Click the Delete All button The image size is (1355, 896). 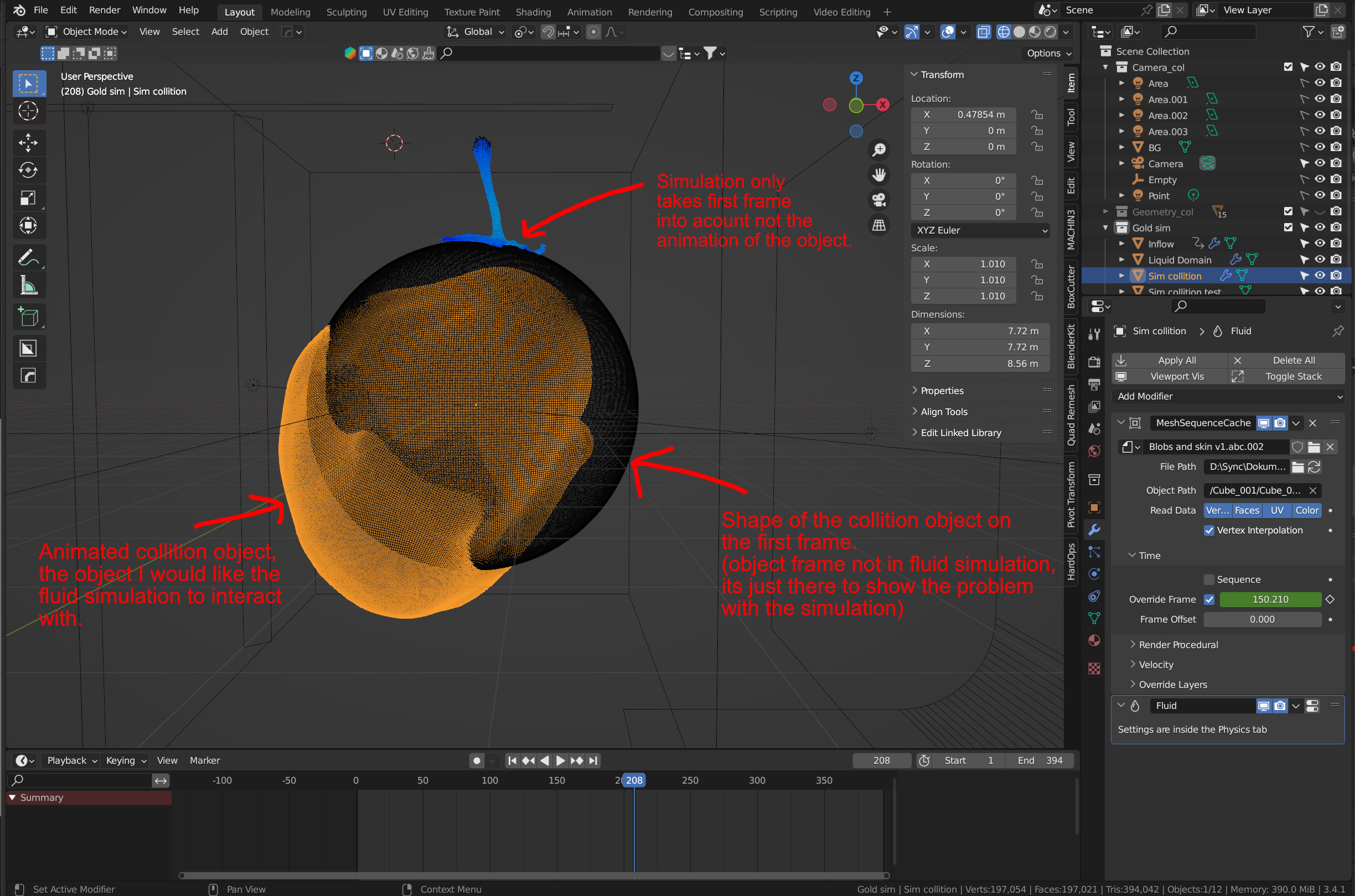point(1286,360)
